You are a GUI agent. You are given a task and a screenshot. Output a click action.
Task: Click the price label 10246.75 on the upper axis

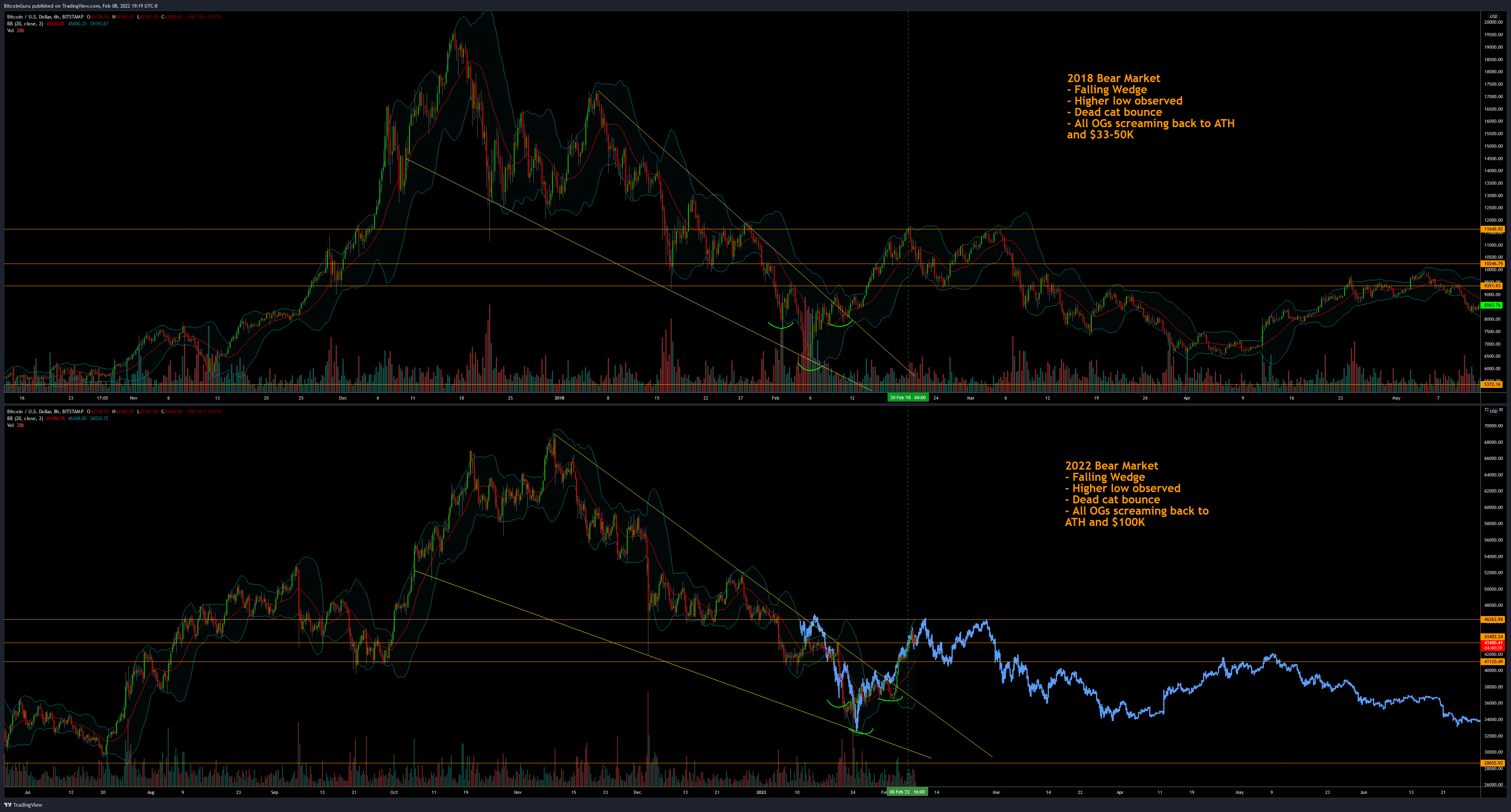pyautogui.click(x=1493, y=264)
